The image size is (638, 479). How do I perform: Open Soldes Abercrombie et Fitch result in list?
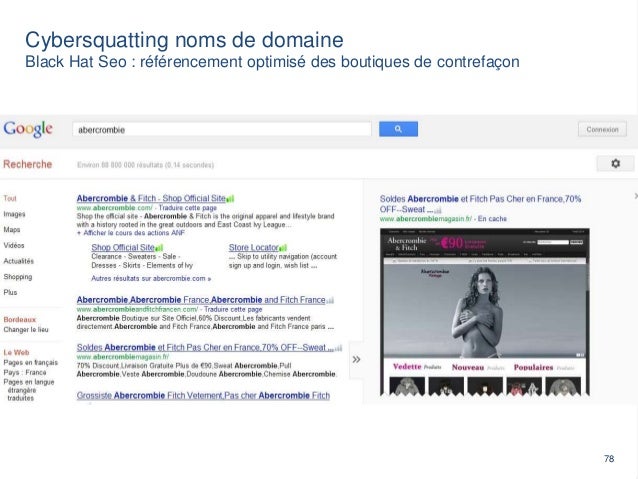[205, 348]
